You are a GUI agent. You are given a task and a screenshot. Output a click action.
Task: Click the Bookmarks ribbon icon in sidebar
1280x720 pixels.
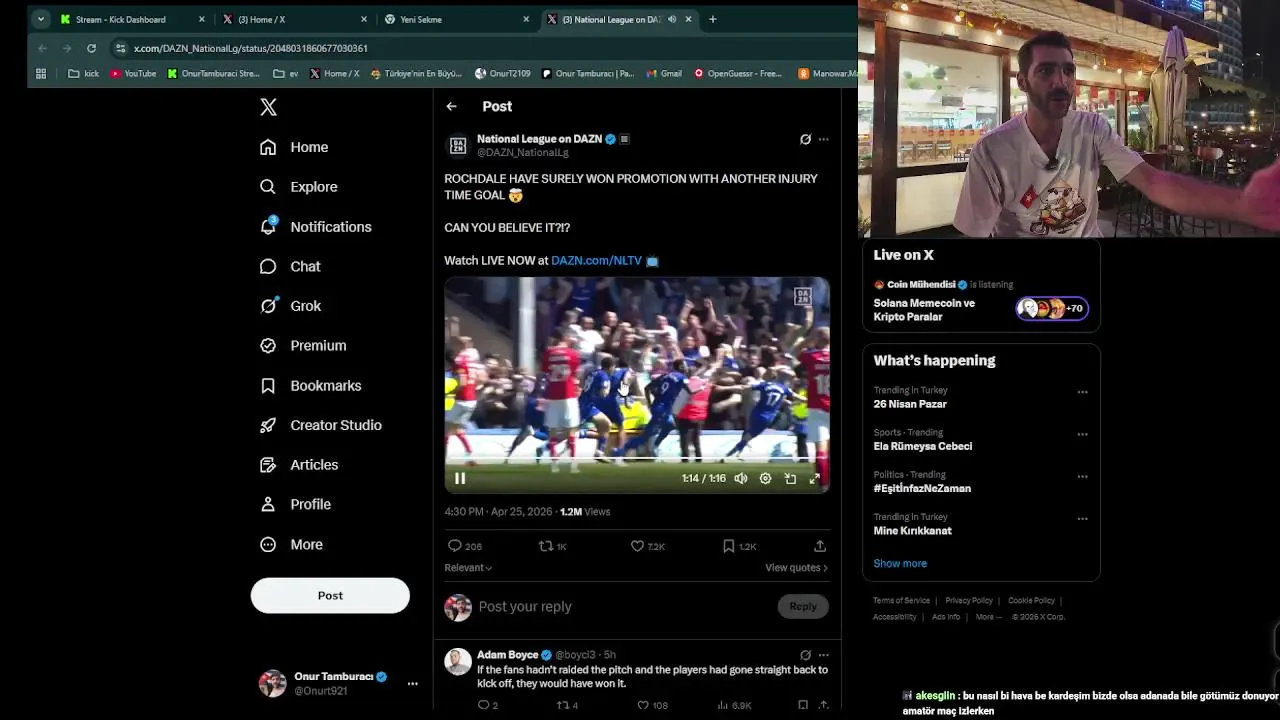268,386
